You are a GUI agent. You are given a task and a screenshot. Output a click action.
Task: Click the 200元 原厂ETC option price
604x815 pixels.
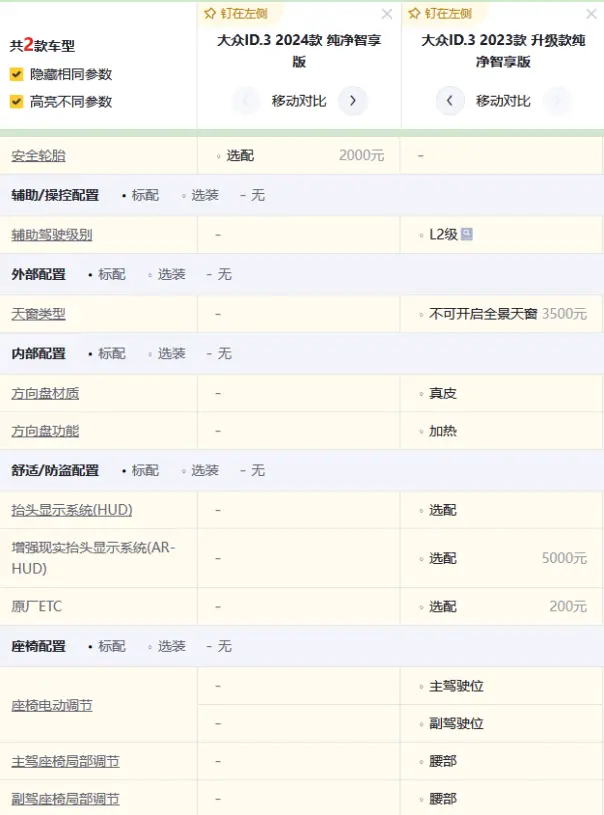click(x=568, y=606)
